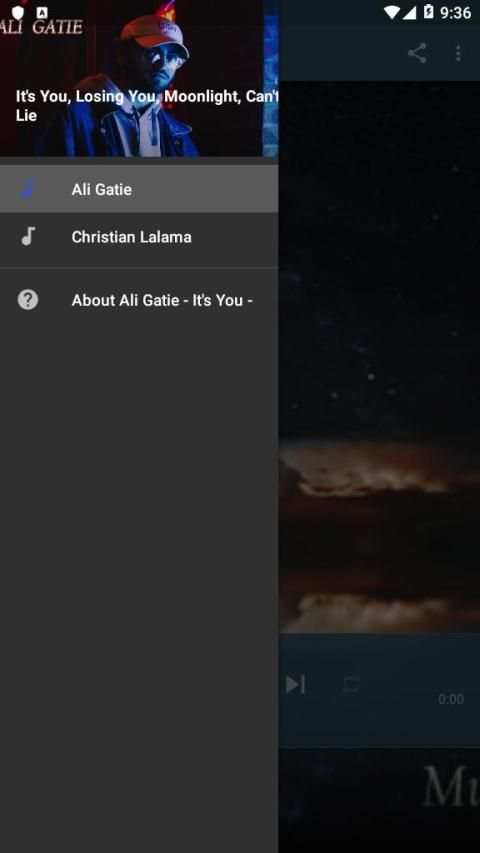
Task: Tap the 9:36 clock
Action: point(456,13)
